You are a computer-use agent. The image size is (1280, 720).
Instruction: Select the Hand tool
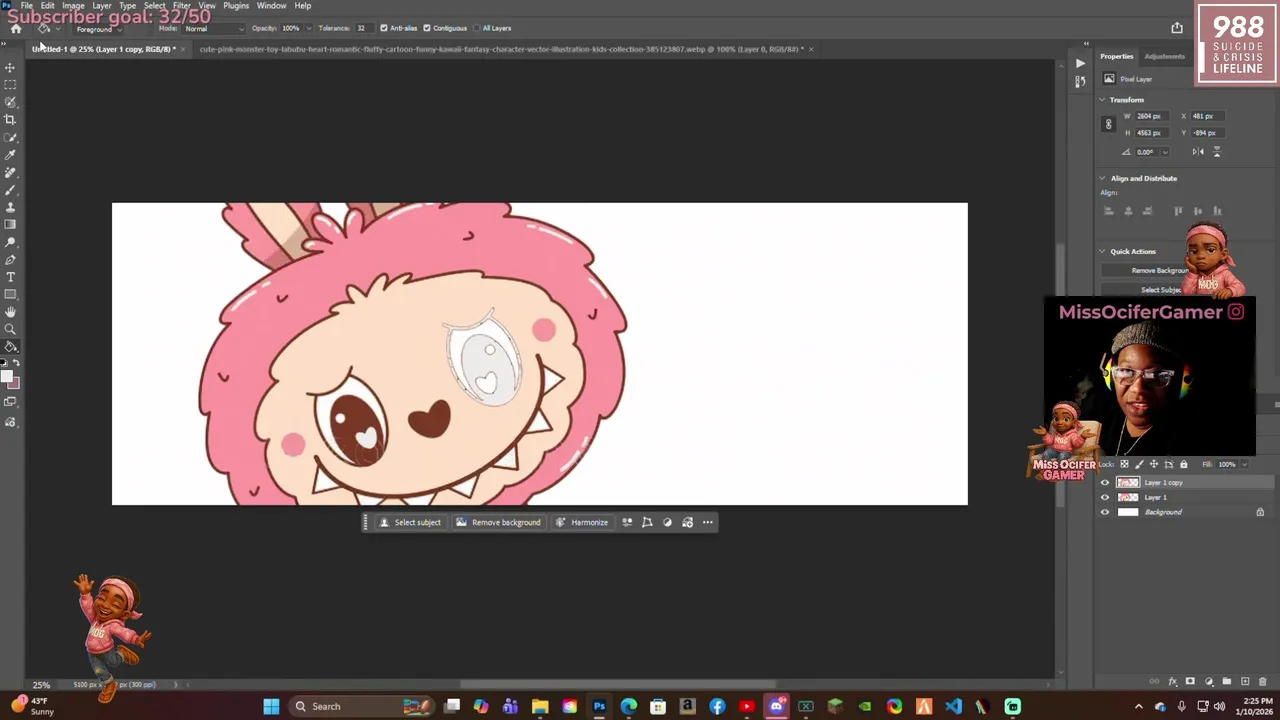tap(10, 312)
